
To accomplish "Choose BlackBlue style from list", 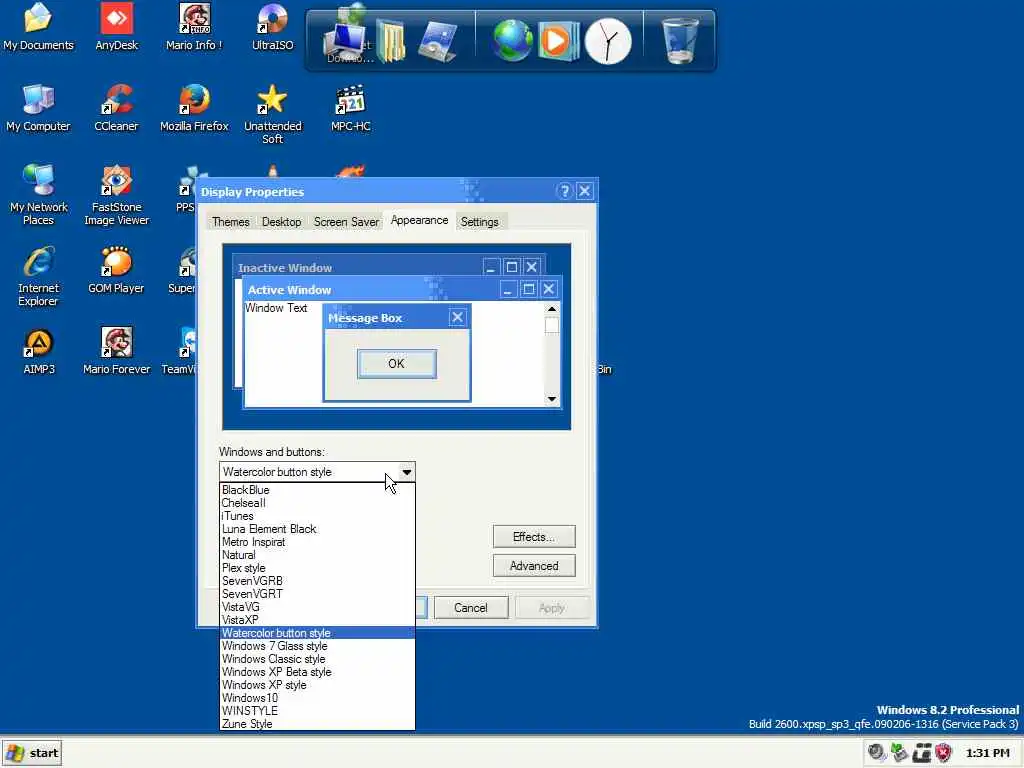I will tap(317, 490).
